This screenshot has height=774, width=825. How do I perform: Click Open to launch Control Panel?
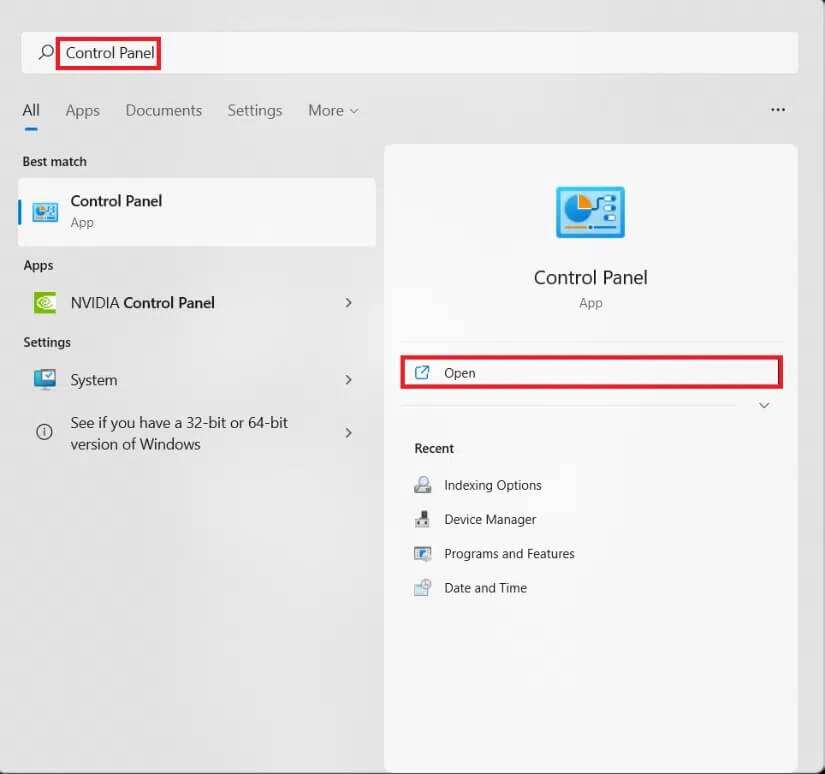[x=591, y=373]
